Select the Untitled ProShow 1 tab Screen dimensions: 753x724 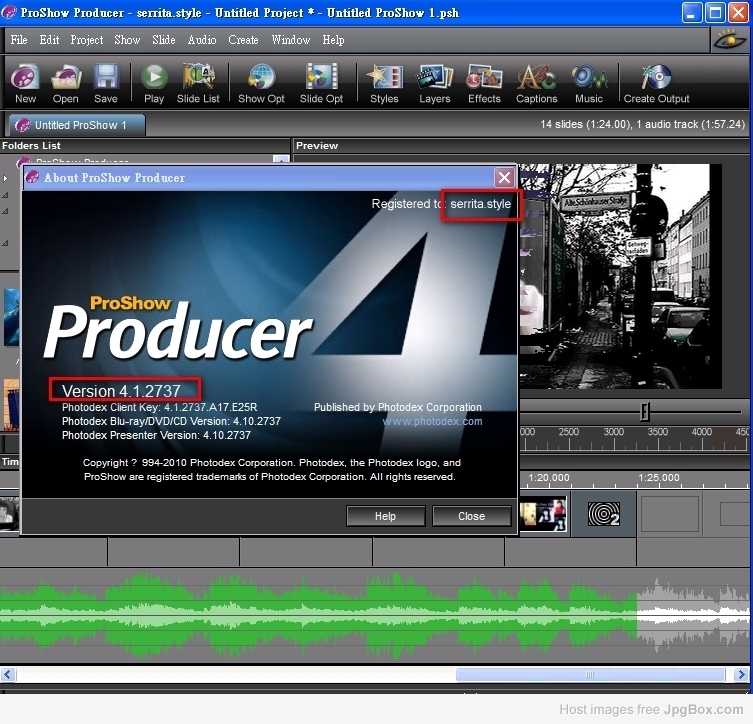tap(78, 125)
